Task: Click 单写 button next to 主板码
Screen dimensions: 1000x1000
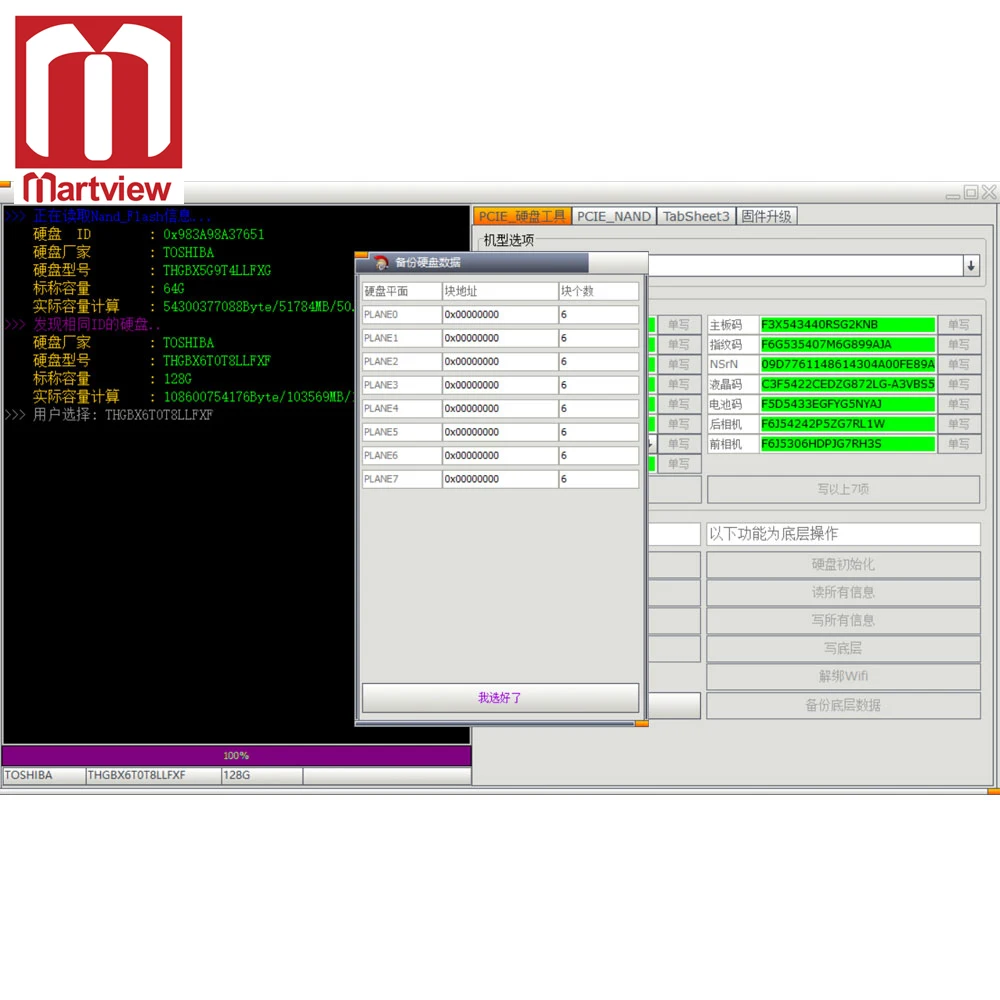Action: 959,325
